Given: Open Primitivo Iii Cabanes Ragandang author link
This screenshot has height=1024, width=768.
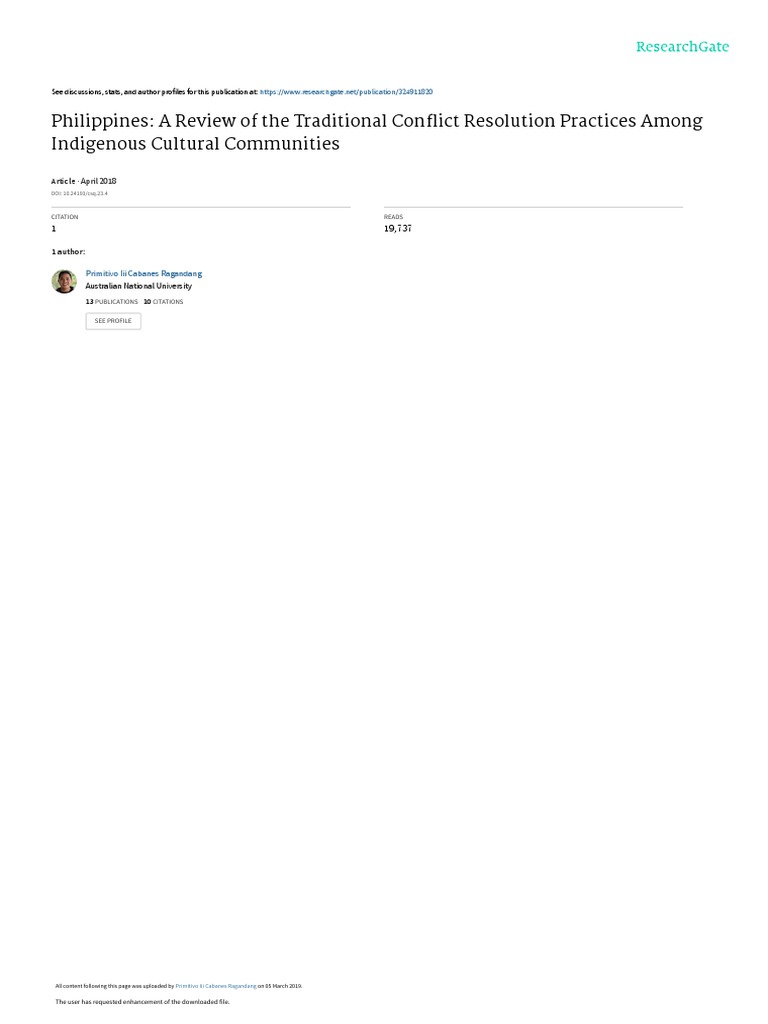Looking at the screenshot, I should pos(144,274).
